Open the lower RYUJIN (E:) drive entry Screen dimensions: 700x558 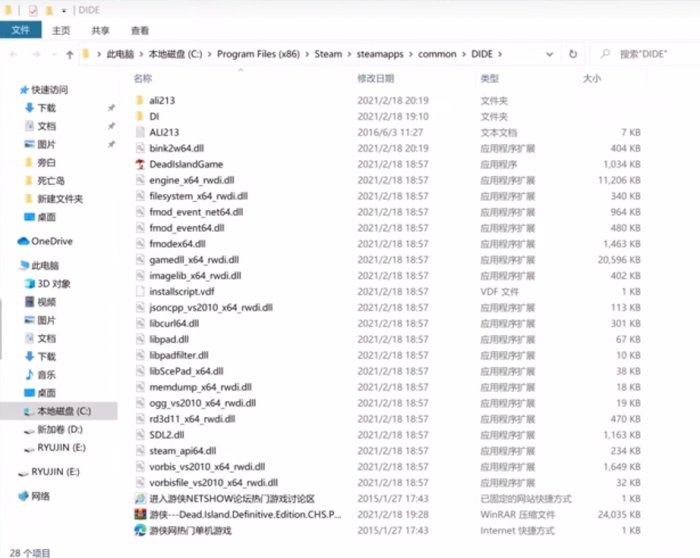pos(54,472)
